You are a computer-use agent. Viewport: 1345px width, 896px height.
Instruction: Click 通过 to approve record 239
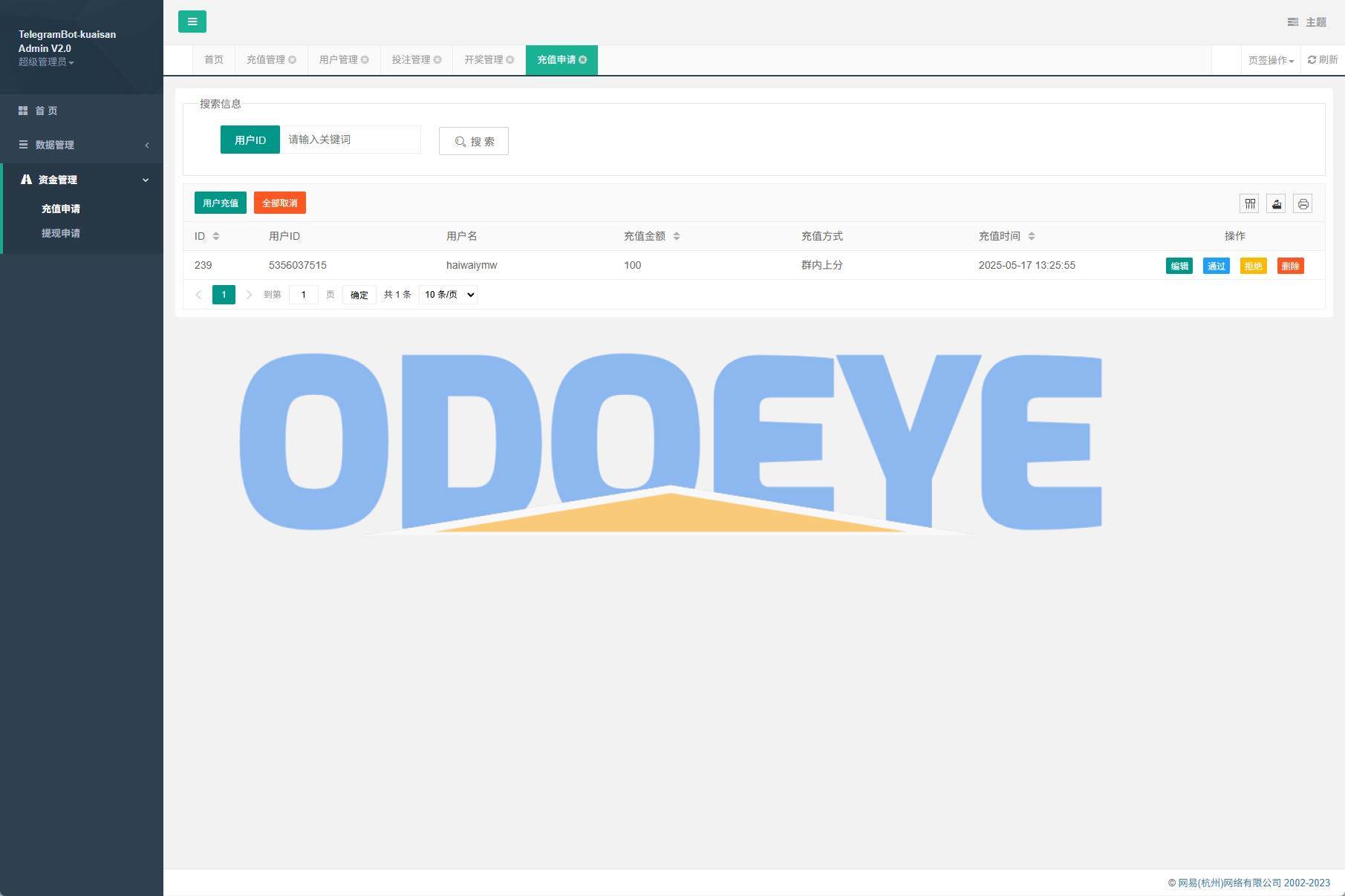(1217, 266)
